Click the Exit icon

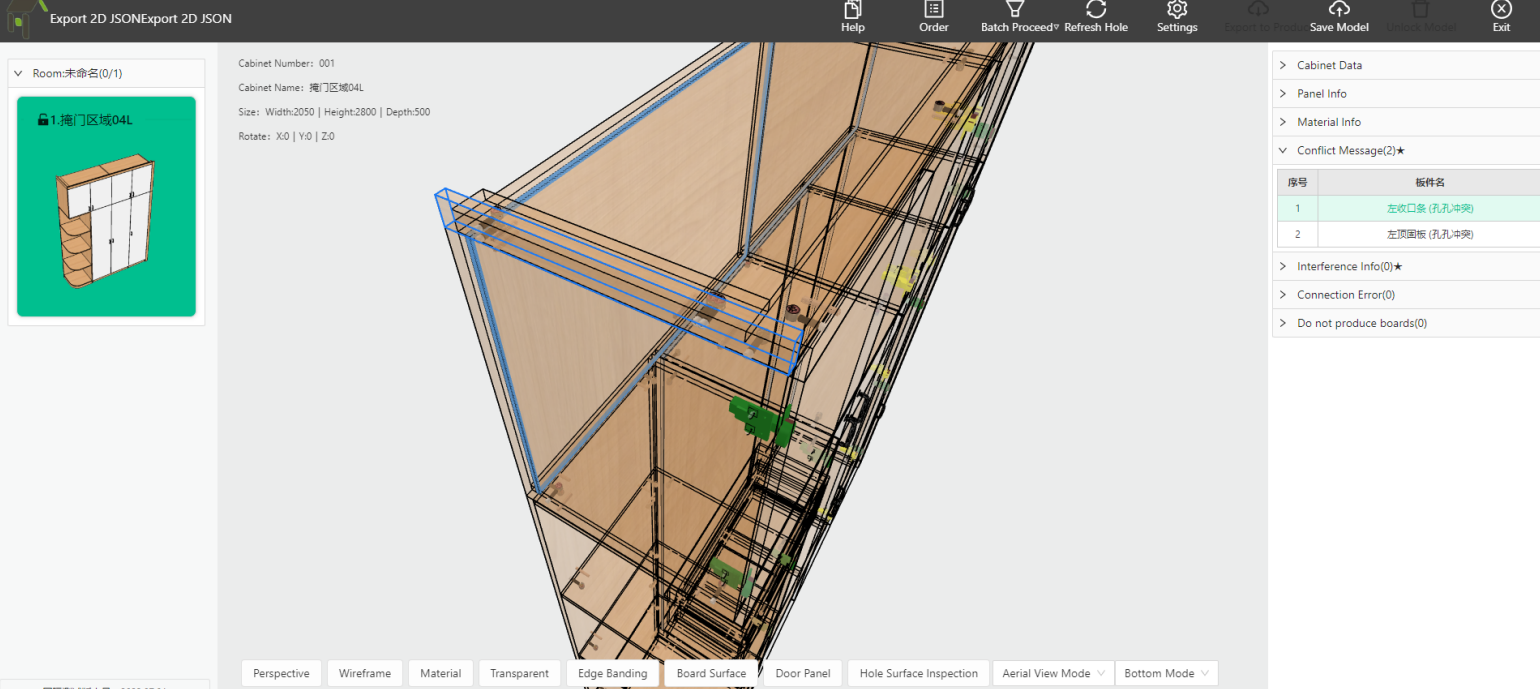(x=1501, y=9)
